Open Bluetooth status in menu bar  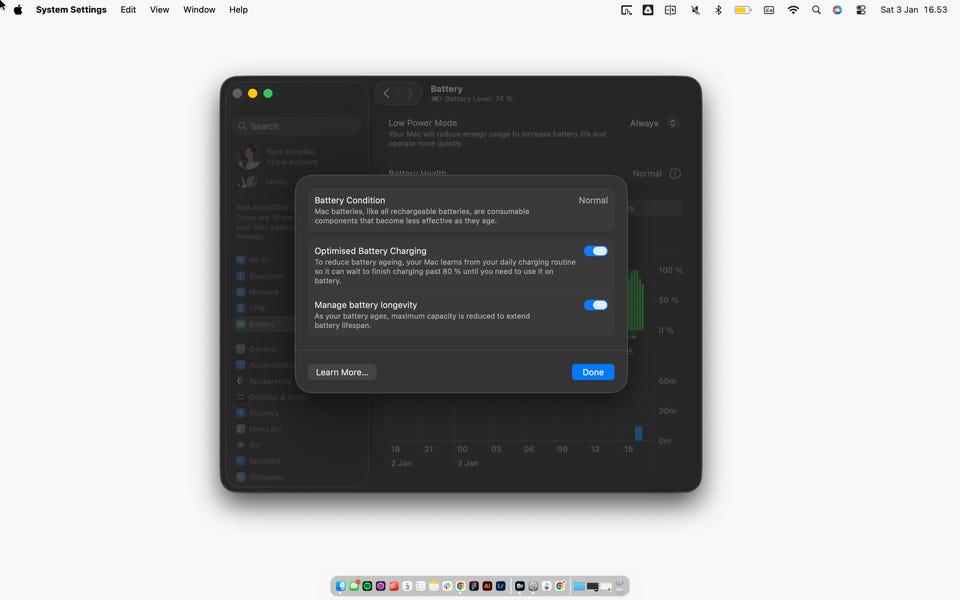[718, 10]
